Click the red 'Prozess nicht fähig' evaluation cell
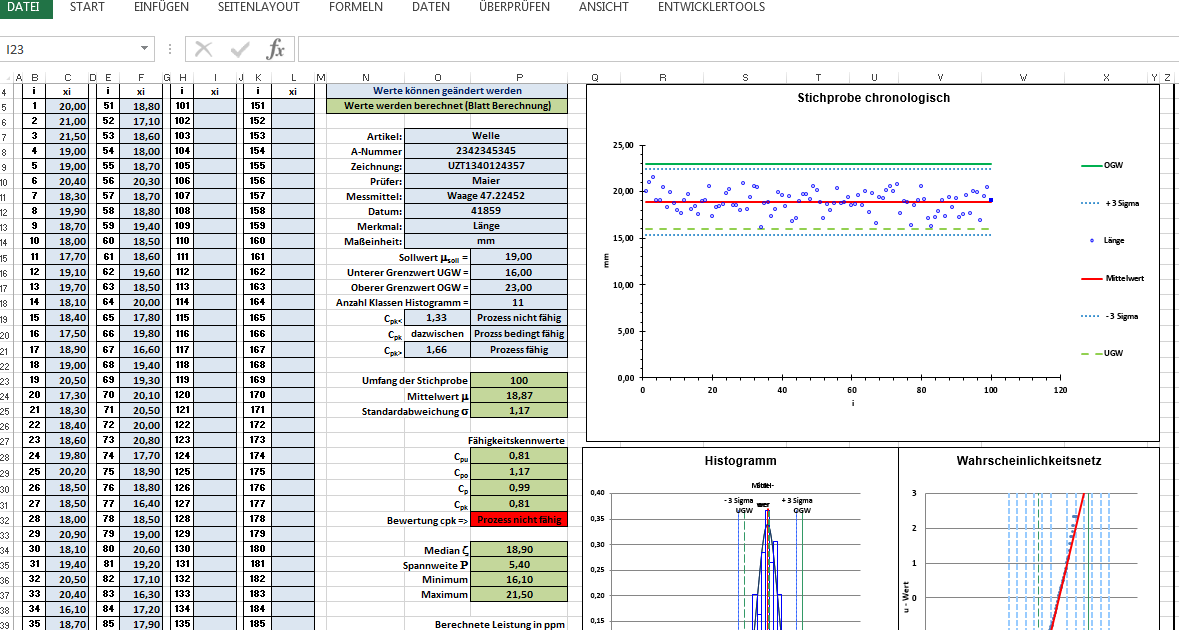 pos(519,519)
